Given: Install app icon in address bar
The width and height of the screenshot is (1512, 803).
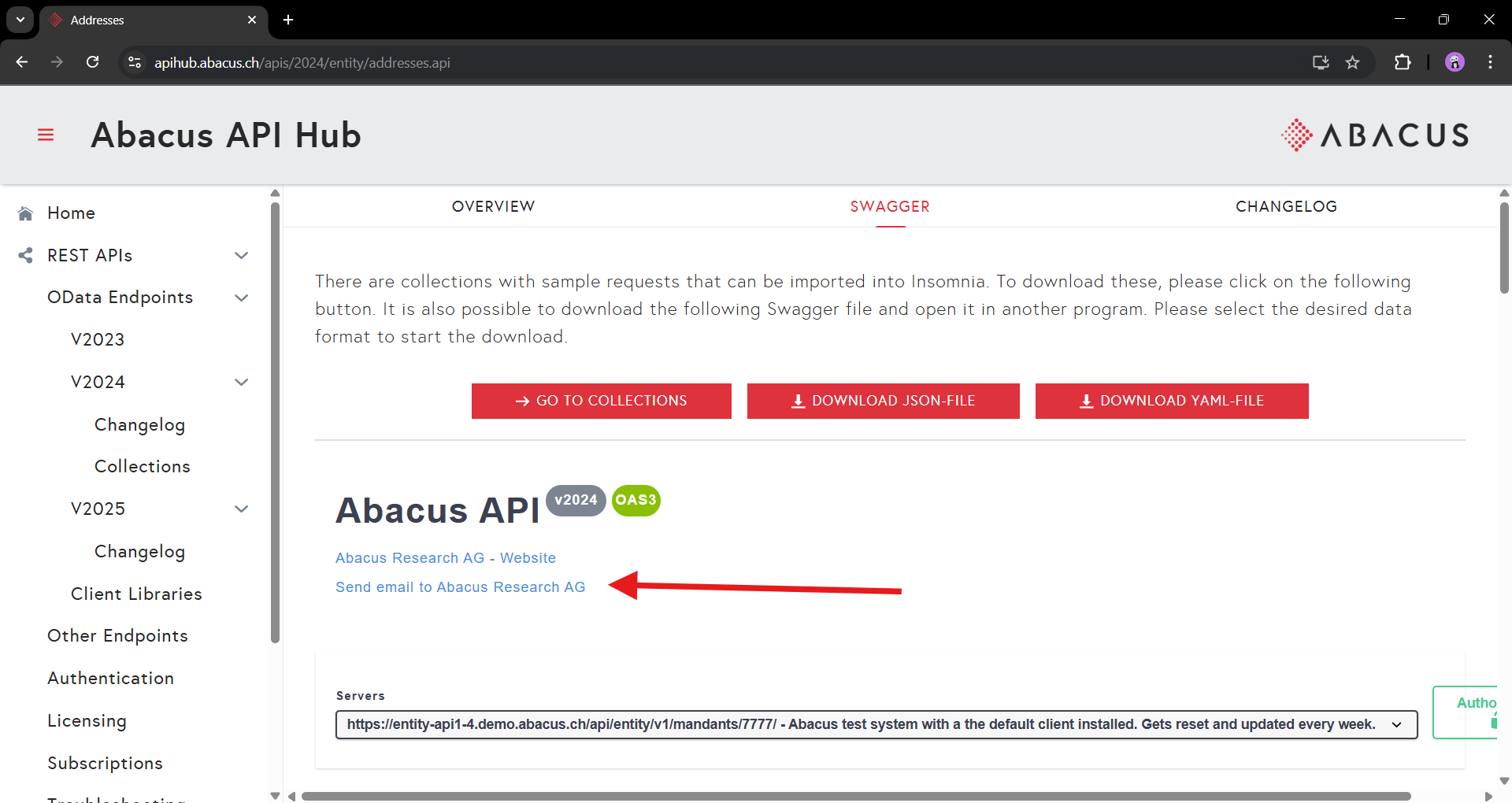Looking at the screenshot, I should (x=1321, y=62).
